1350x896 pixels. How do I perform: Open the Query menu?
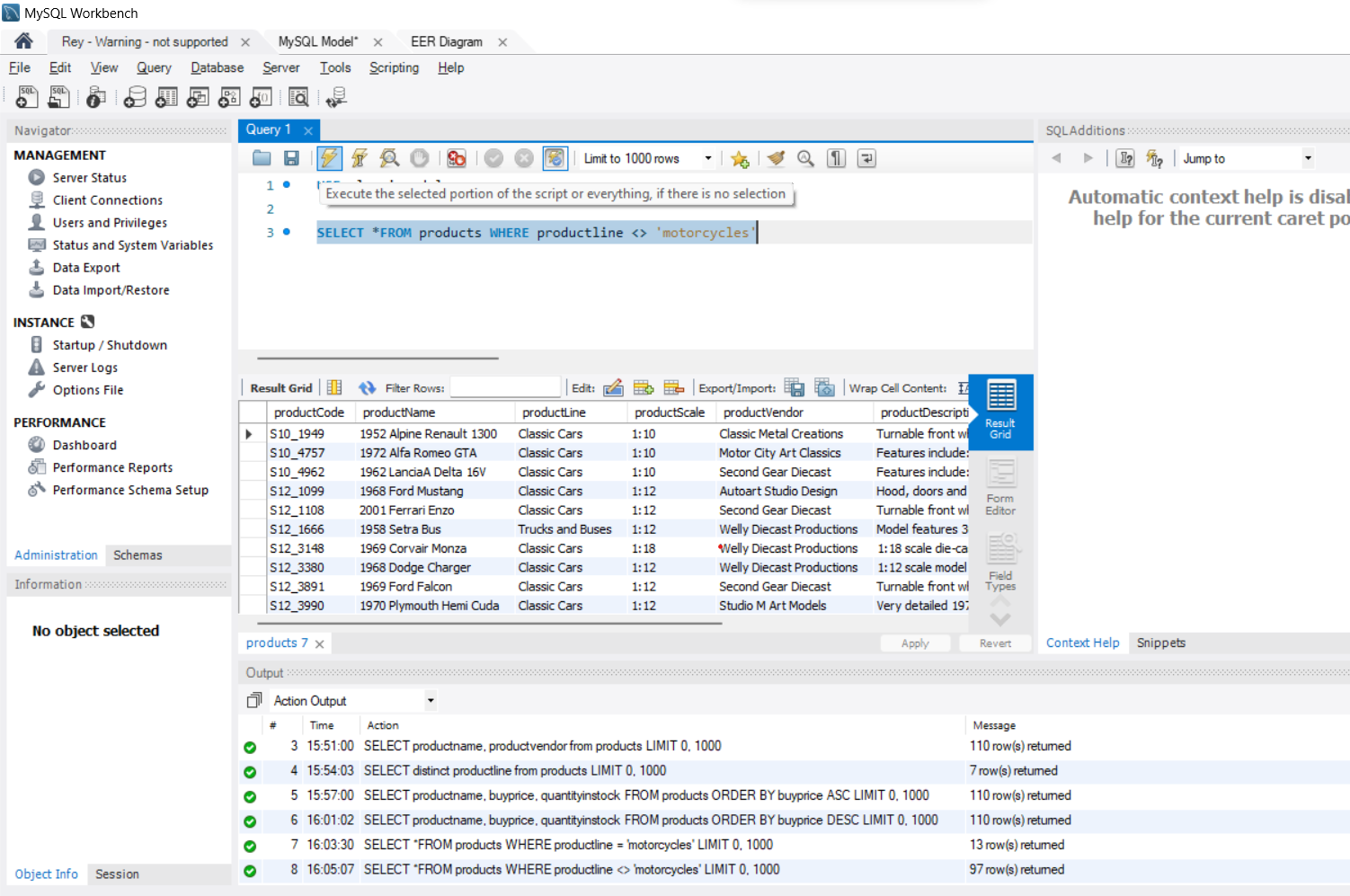point(154,67)
